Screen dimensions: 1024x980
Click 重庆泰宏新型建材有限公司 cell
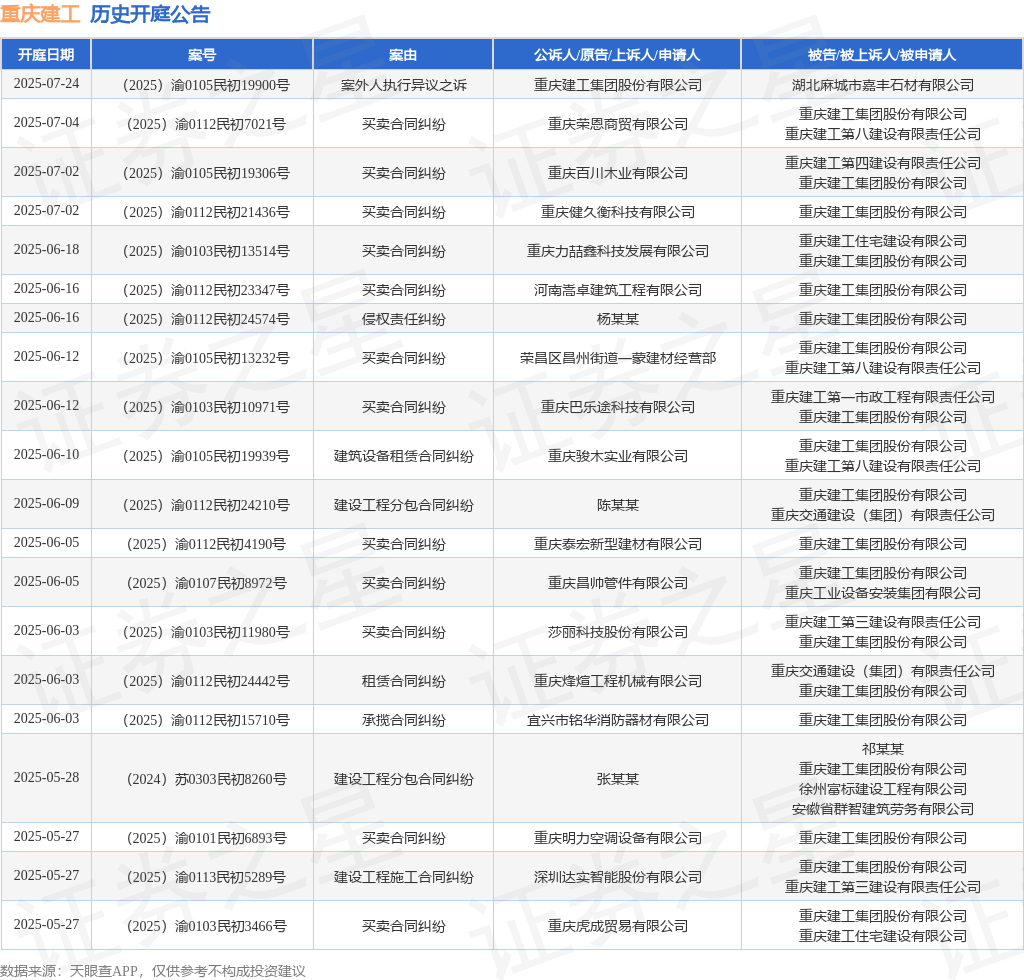pos(618,545)
